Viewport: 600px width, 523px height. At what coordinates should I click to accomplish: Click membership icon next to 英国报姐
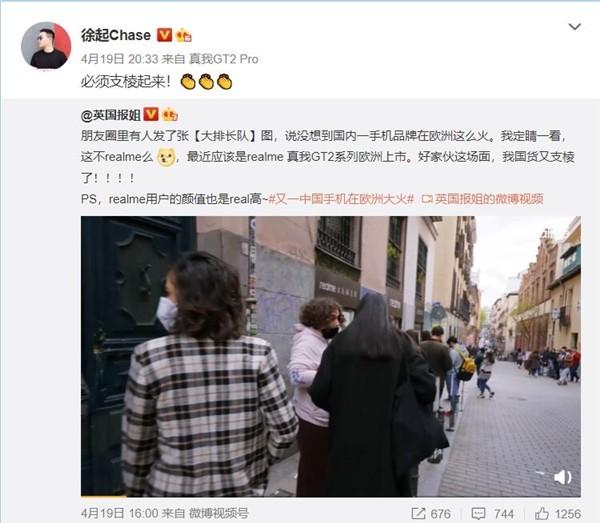pyautogui.click(x=170, y=115)
